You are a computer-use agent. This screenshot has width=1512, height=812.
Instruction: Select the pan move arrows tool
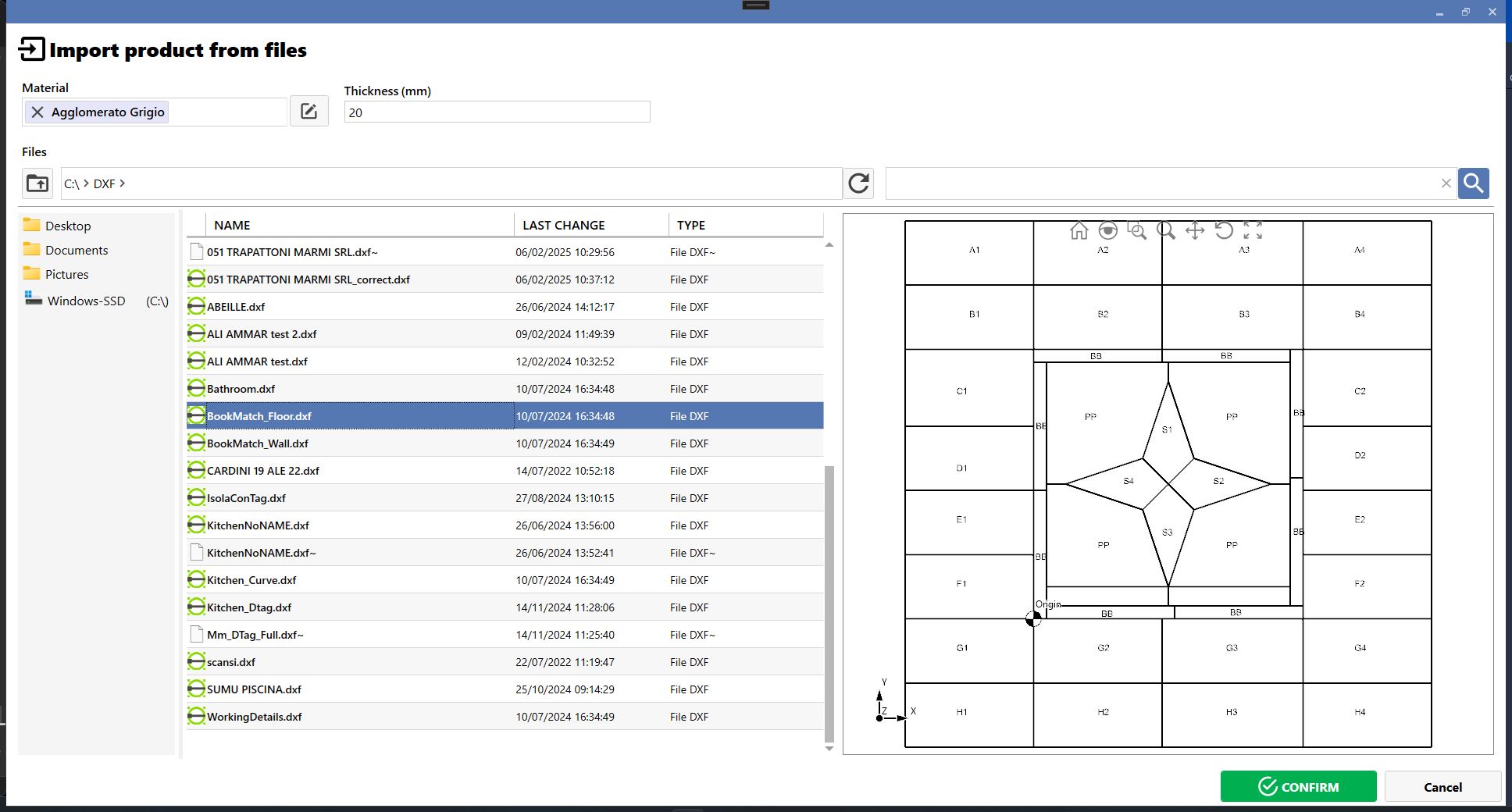[1195, 230]
